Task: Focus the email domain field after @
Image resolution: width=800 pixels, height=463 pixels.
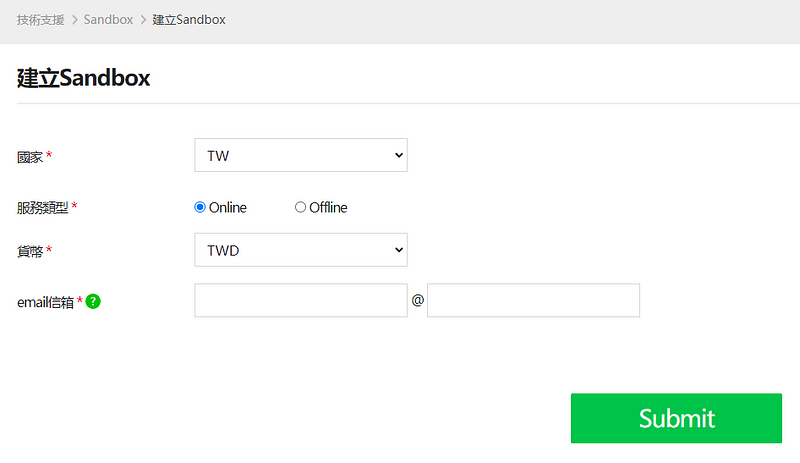Action: pos(533,301)
